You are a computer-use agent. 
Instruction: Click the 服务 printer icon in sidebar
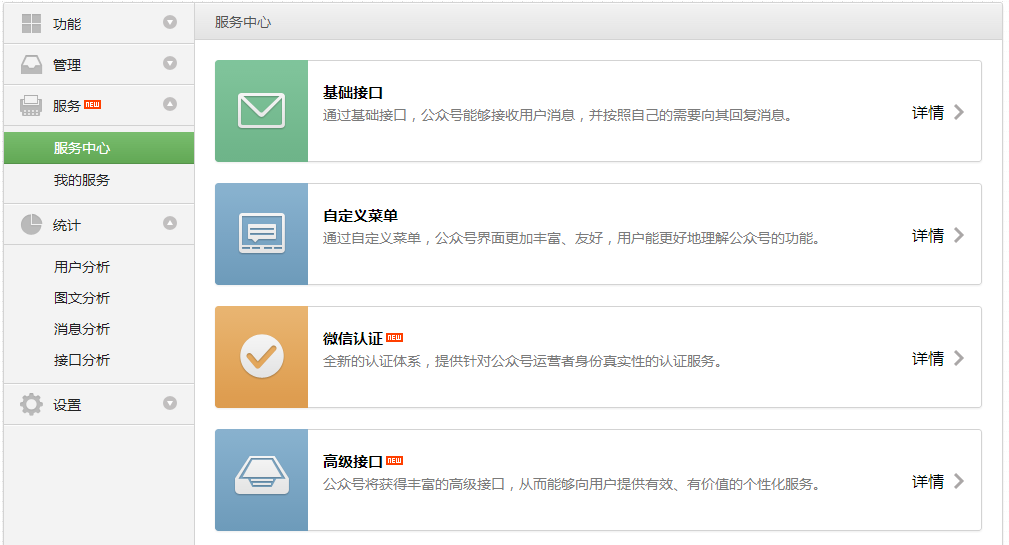click(x=31, y=106)
